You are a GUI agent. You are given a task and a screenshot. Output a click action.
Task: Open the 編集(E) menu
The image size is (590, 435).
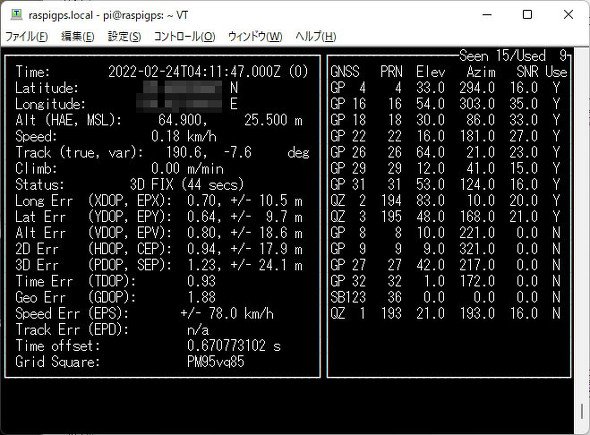click(78, 37)
